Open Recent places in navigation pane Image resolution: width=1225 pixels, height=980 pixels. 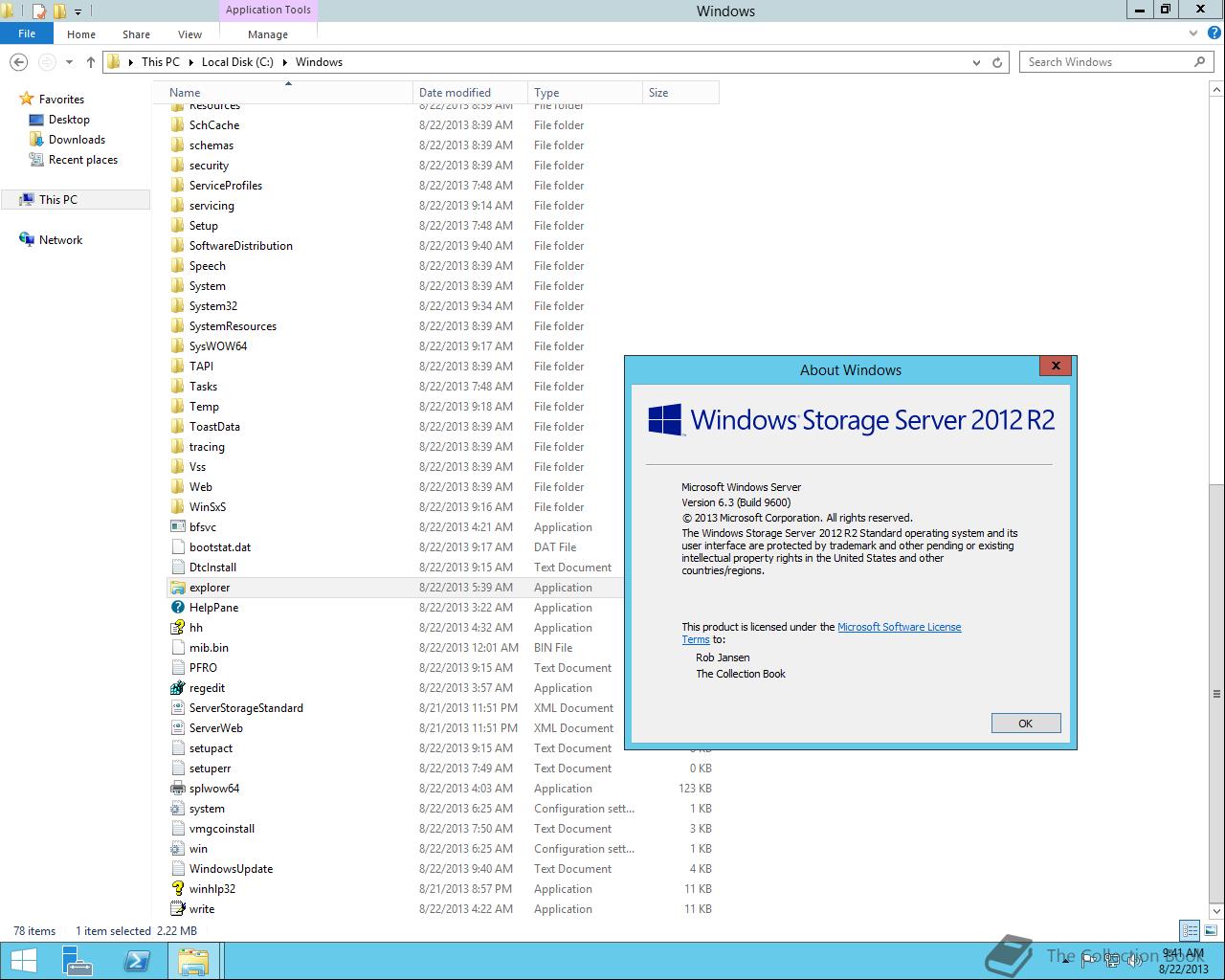point(83,160)
